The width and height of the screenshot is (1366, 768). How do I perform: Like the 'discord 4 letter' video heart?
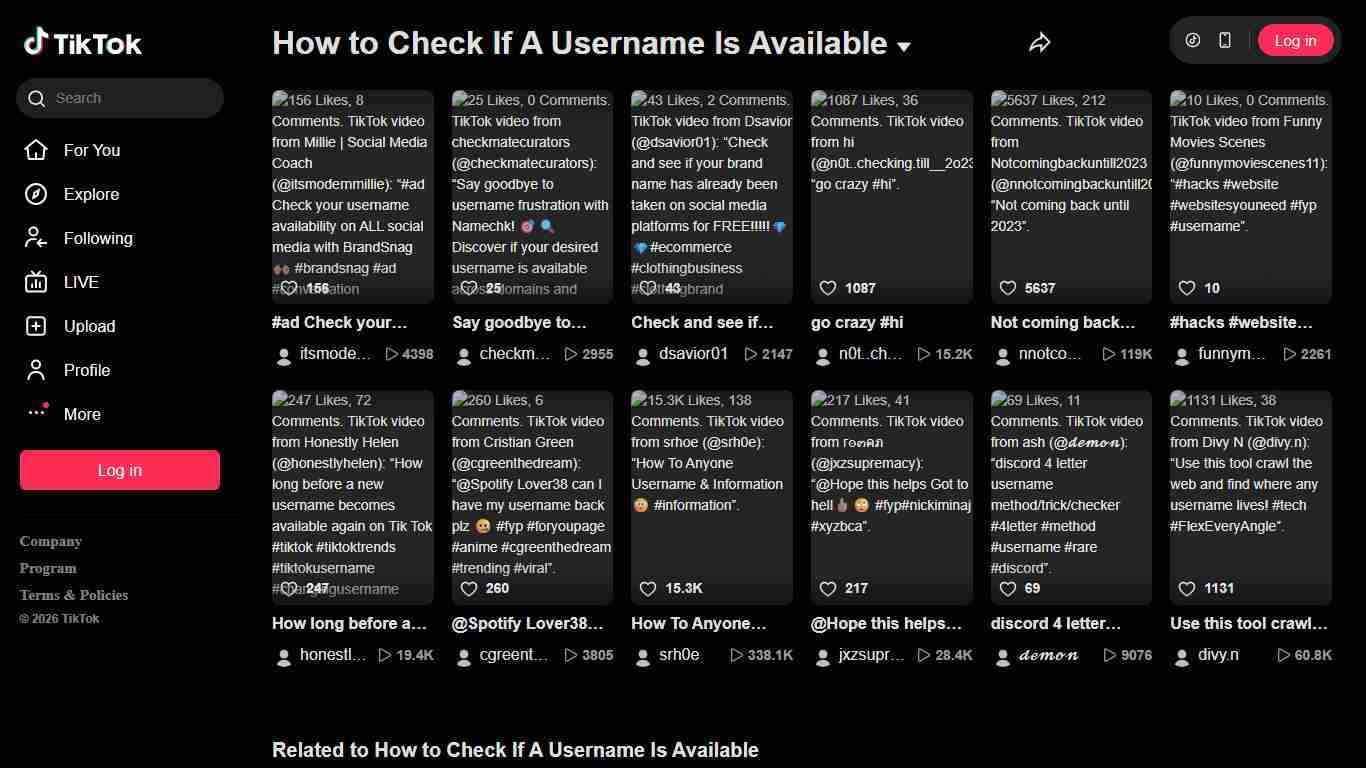point(1008,588)
